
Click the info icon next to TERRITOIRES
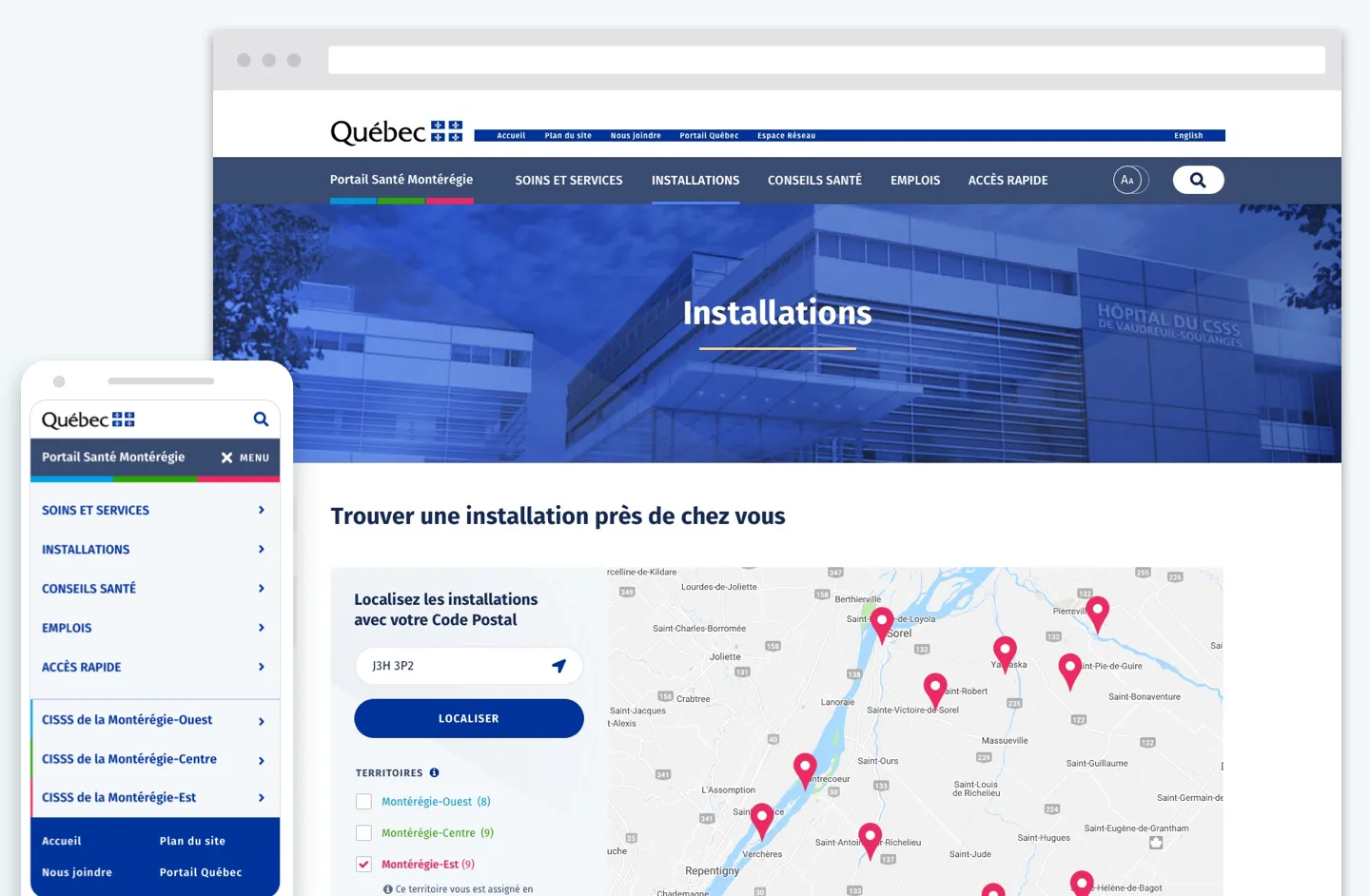click(x=436, y=772)
